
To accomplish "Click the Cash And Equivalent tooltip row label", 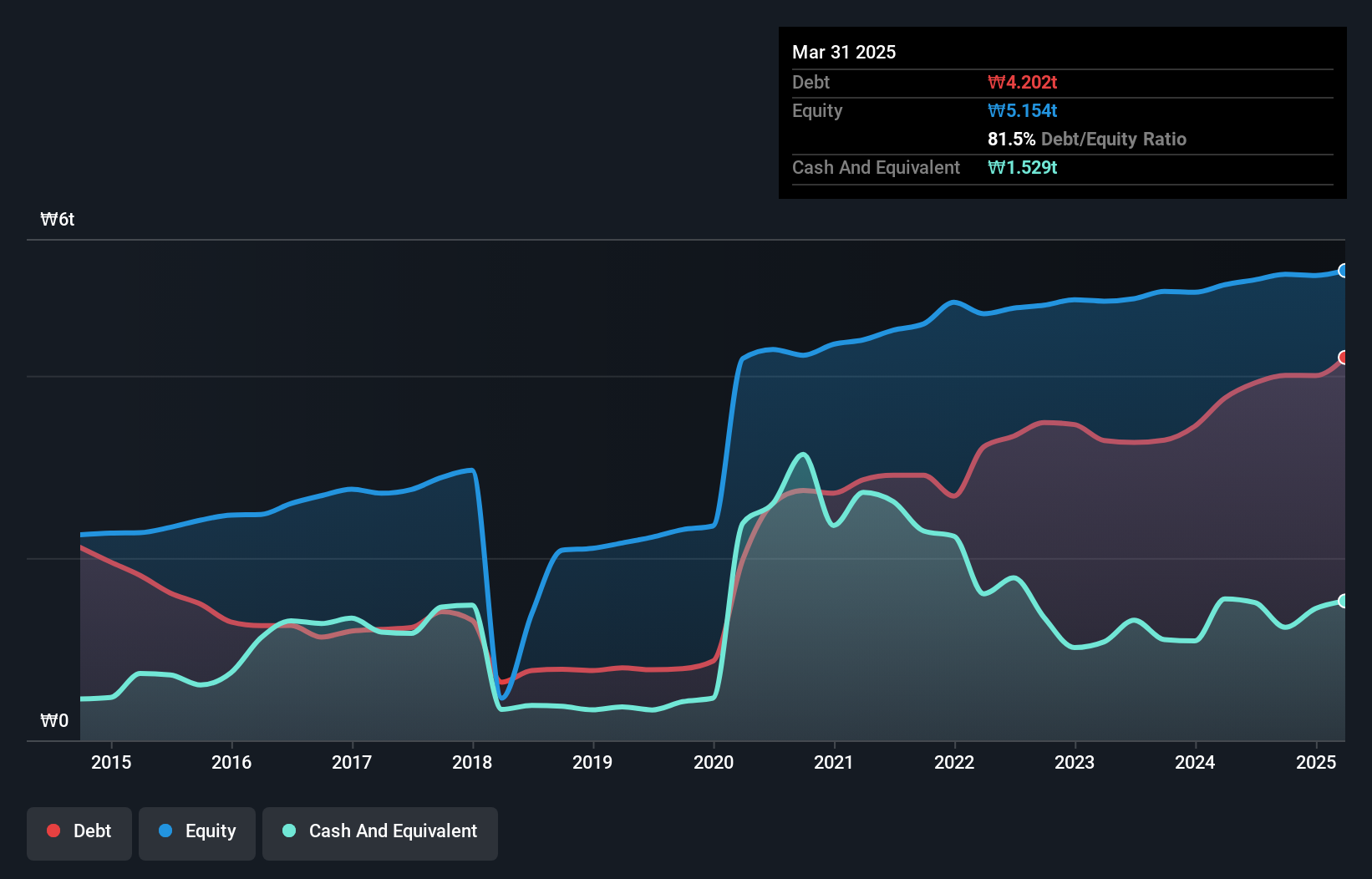I will (x=877, y=168).
